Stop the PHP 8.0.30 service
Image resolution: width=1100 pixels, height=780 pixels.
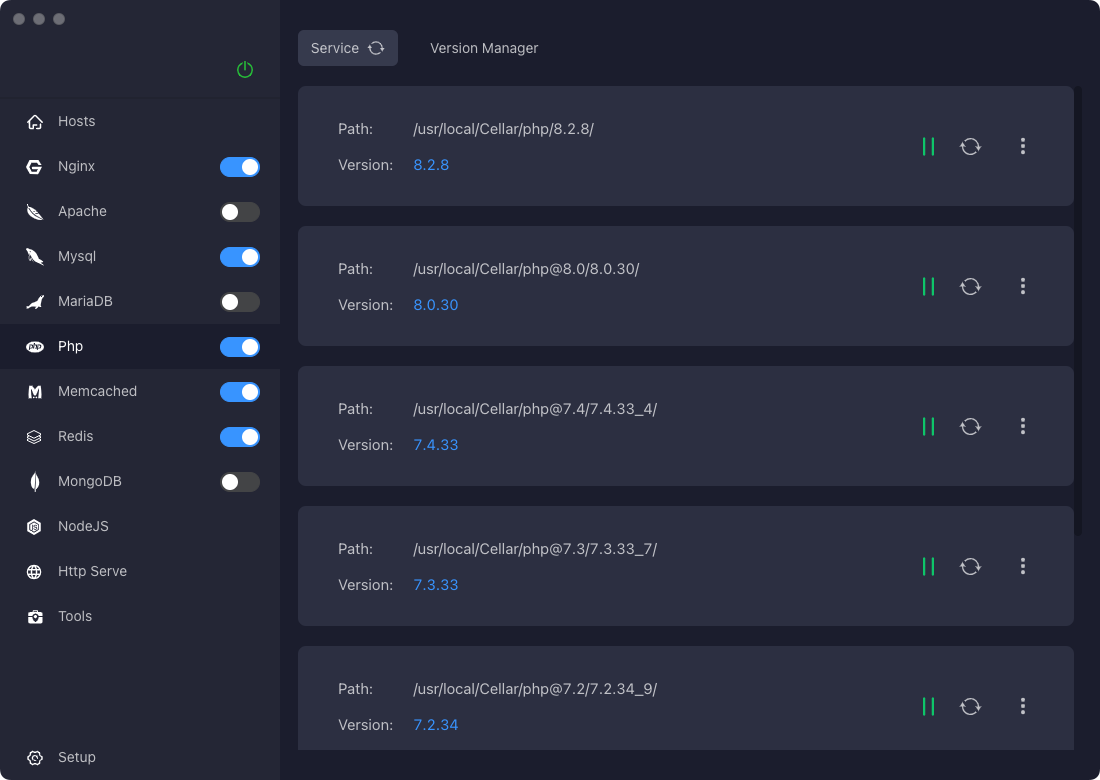pyautogui.click(x=928, y=286)
